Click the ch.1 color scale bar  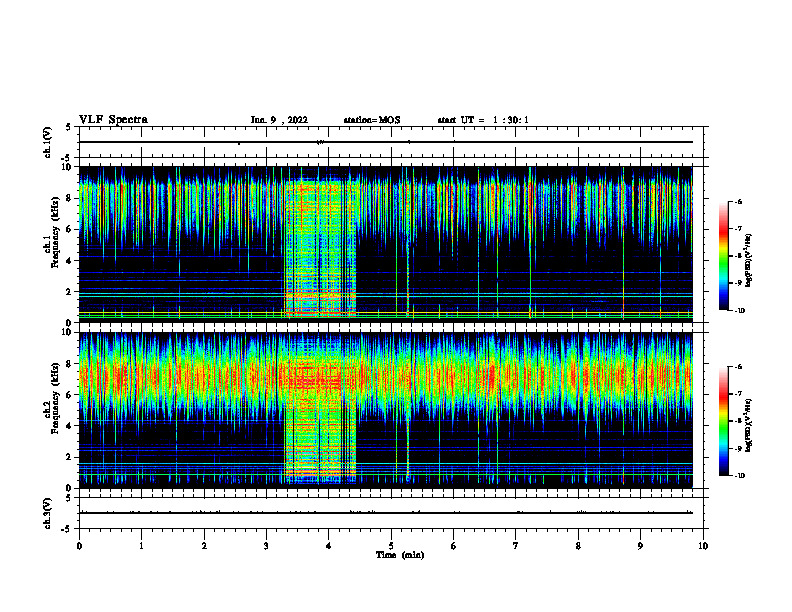pos(724,256)
